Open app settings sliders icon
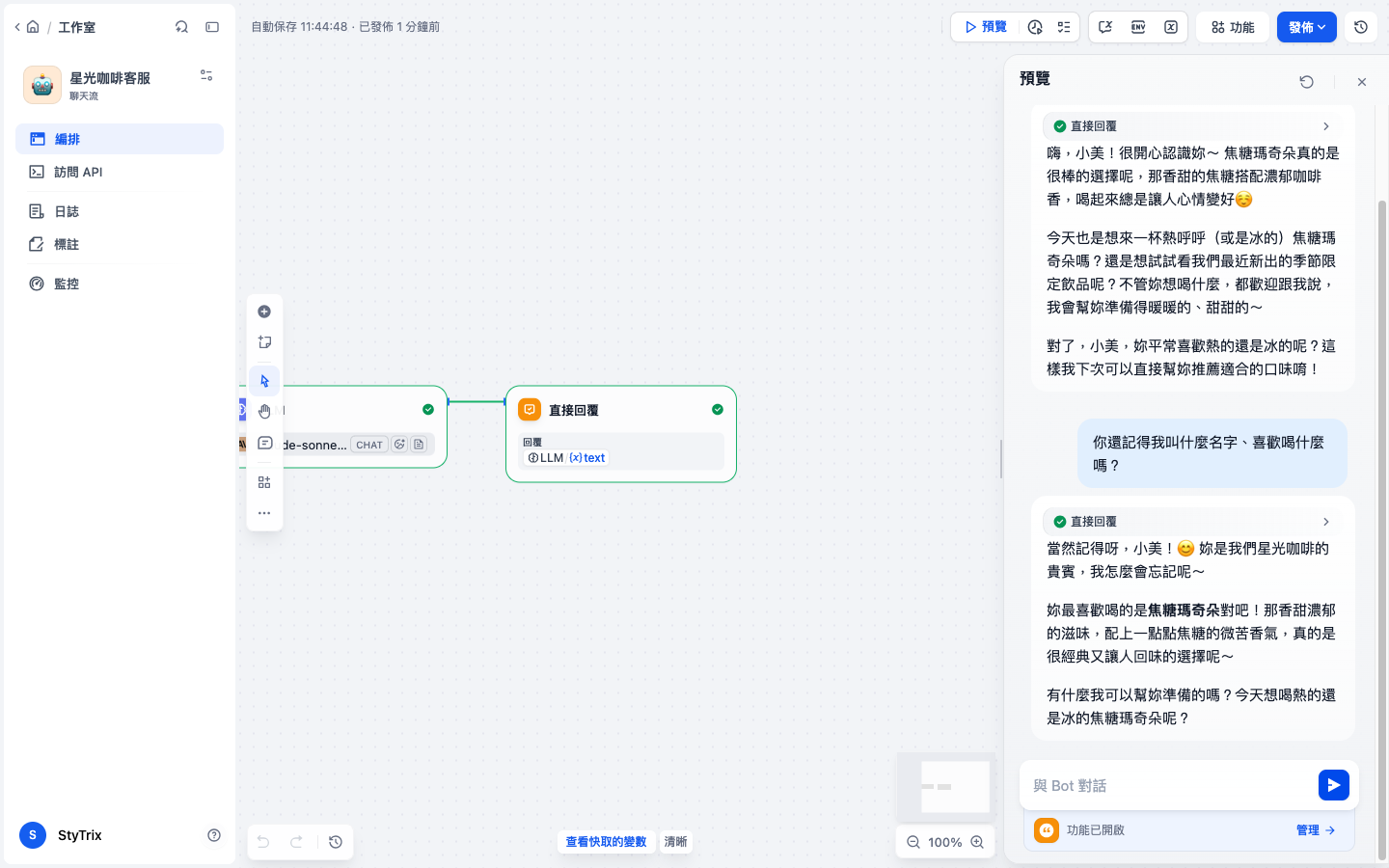The width and height of the screenshot is (1389, 868). coord(206,75)
